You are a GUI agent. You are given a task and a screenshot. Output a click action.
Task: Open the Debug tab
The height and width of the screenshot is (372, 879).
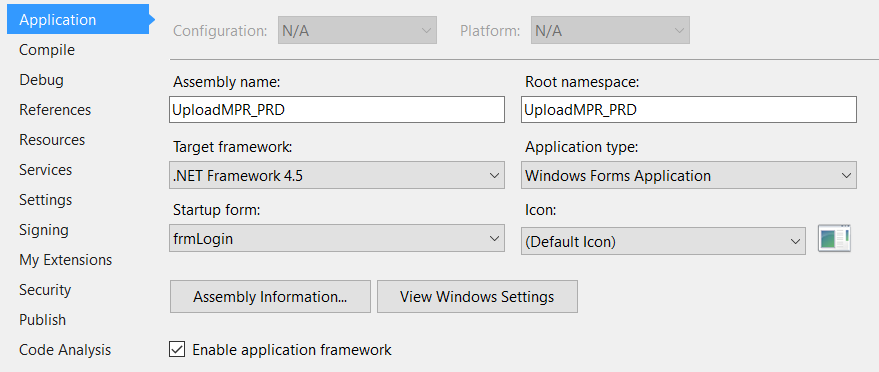(x=41, y=80)
